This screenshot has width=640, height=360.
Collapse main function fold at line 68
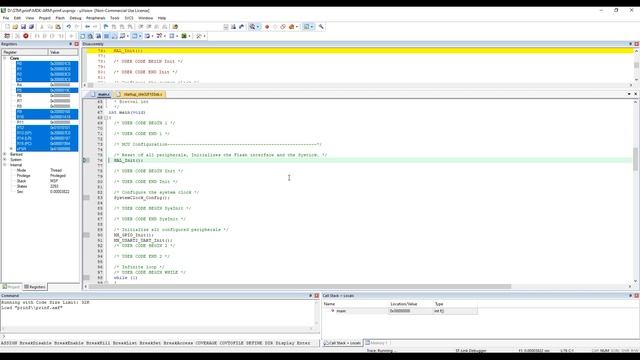click(106, 118)
